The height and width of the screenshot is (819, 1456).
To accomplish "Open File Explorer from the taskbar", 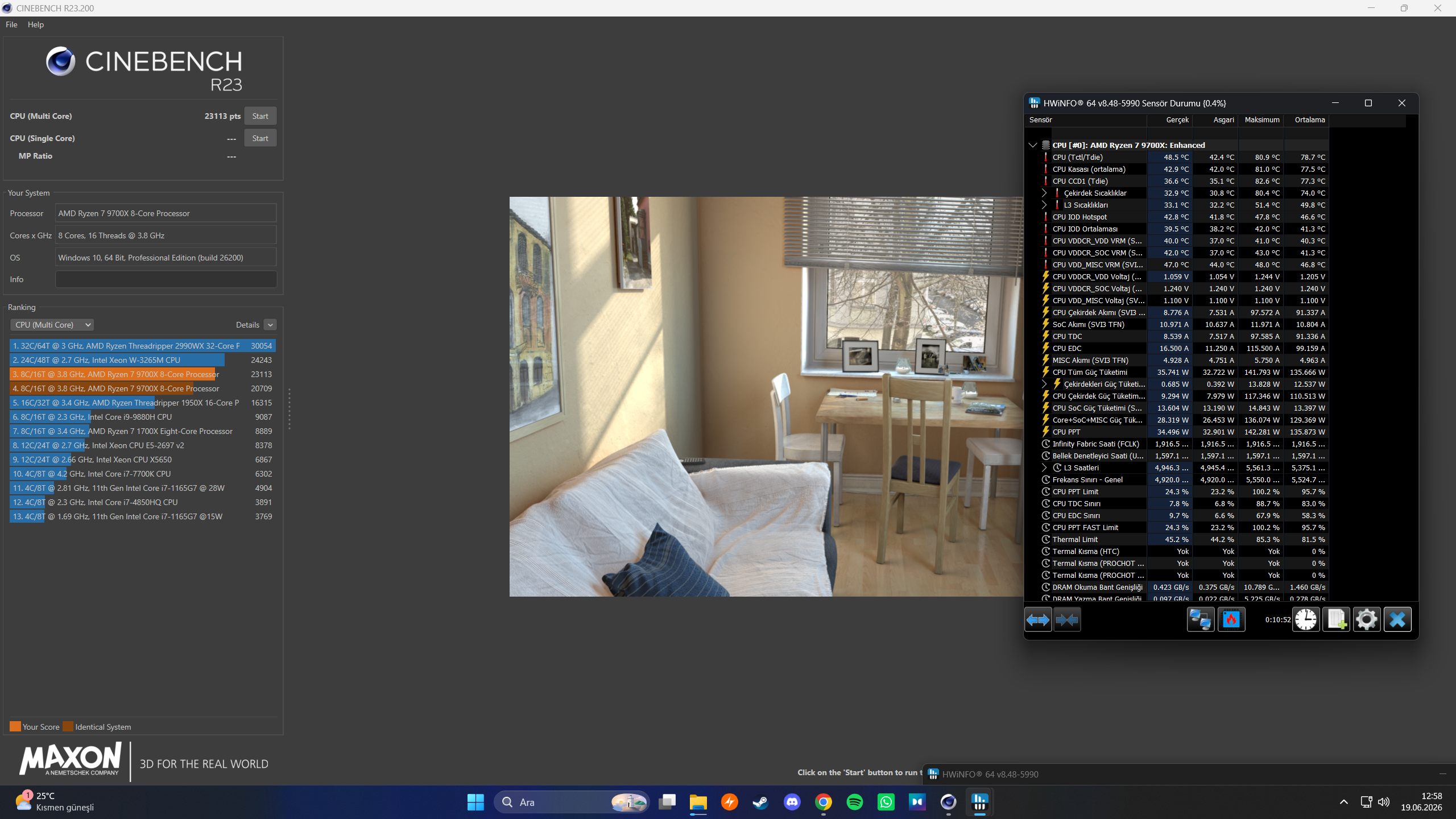I will click(x=698, y=802).
